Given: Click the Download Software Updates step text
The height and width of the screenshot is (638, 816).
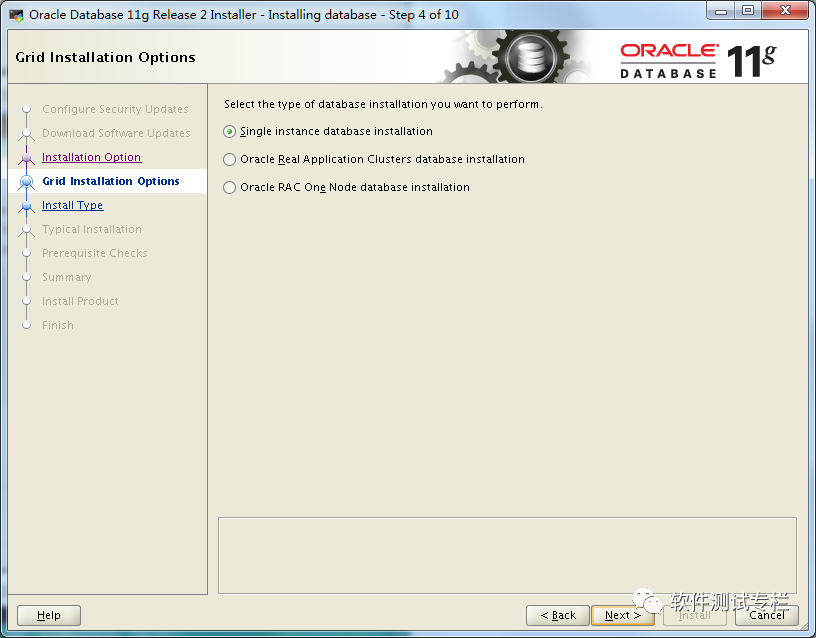Looking at the screenshot, I should pos(117,133).
